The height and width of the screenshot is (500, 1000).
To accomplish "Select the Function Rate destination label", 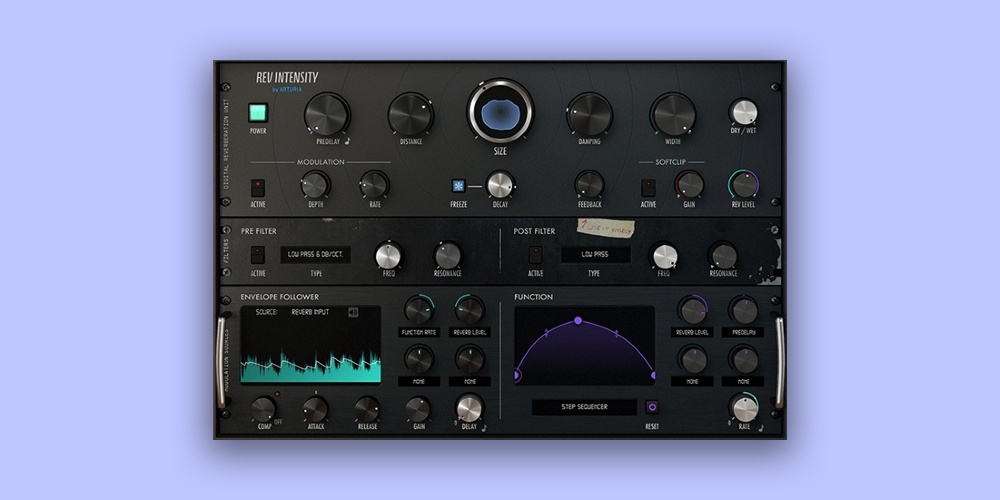I will click(418, 333).
